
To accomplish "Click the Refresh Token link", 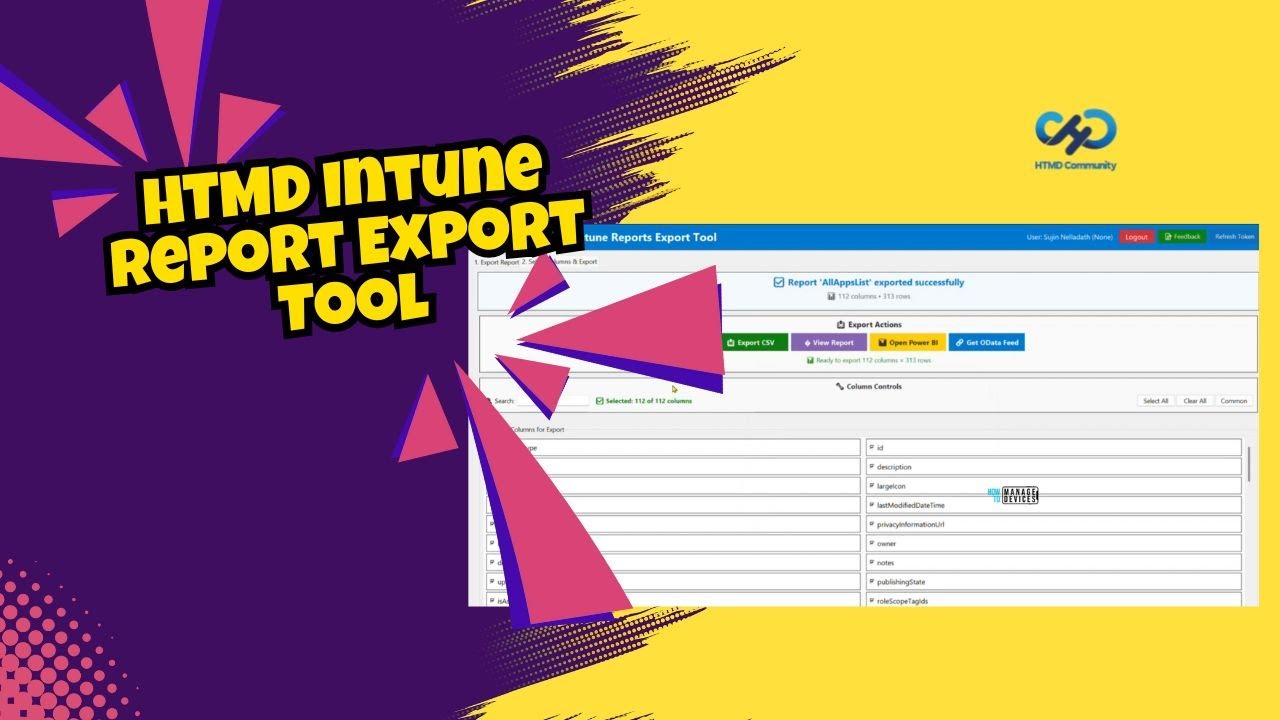I will tap(1234, 237).
